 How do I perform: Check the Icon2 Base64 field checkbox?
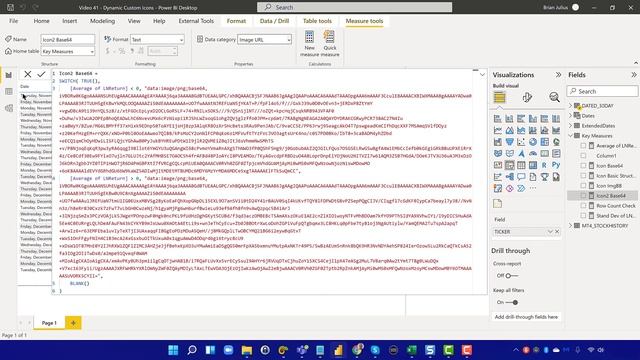(x=583, y=196)
